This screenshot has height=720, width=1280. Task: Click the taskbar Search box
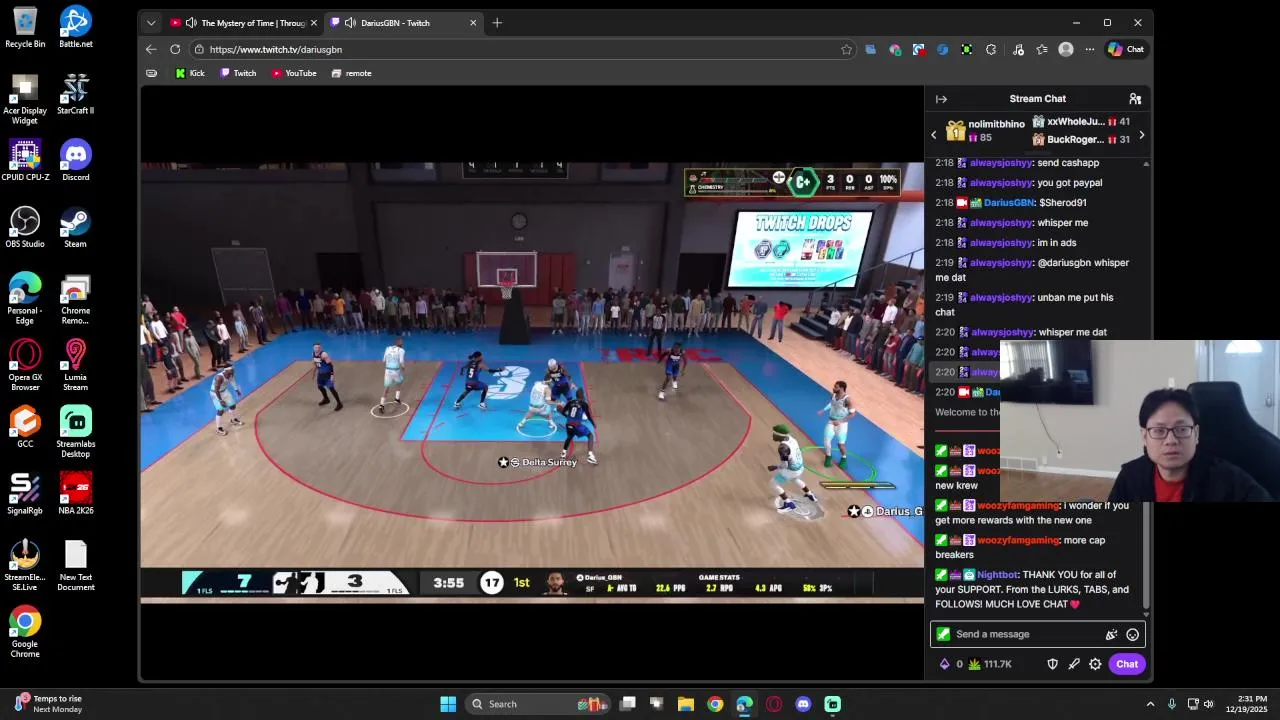click(x=538, y=704)
